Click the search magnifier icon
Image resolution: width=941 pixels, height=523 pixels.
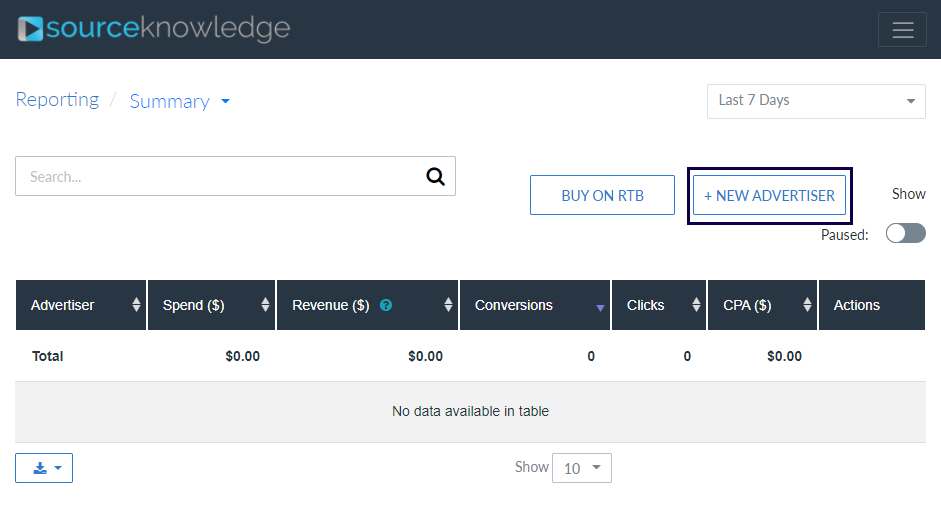coord(435,176)
